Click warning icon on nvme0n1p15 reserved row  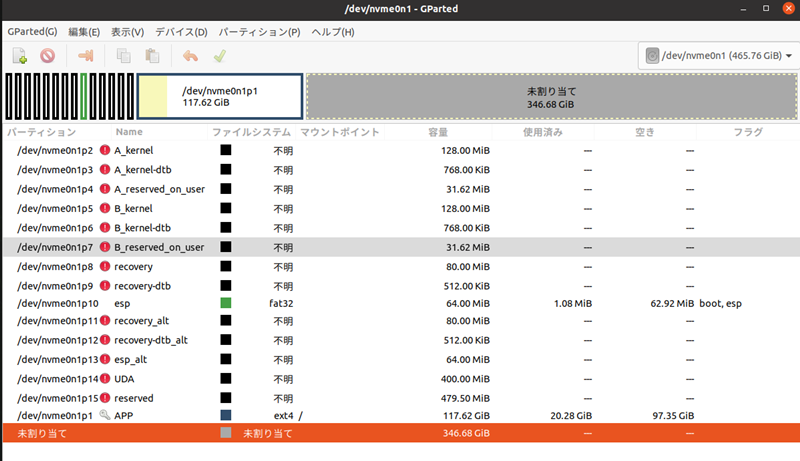[x=105, y=398]
